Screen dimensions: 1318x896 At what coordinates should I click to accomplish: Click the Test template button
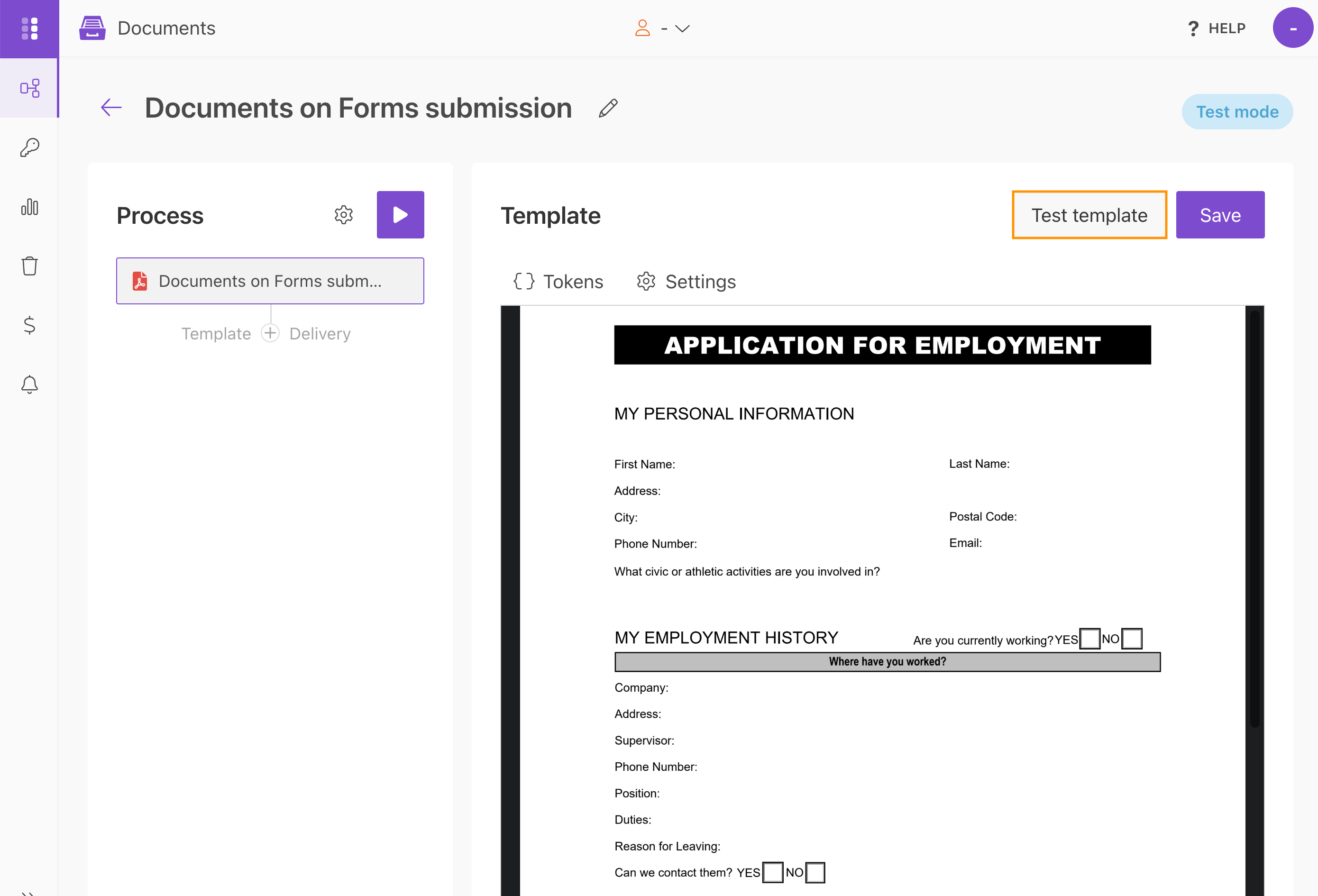click(x=1089, y=215)
